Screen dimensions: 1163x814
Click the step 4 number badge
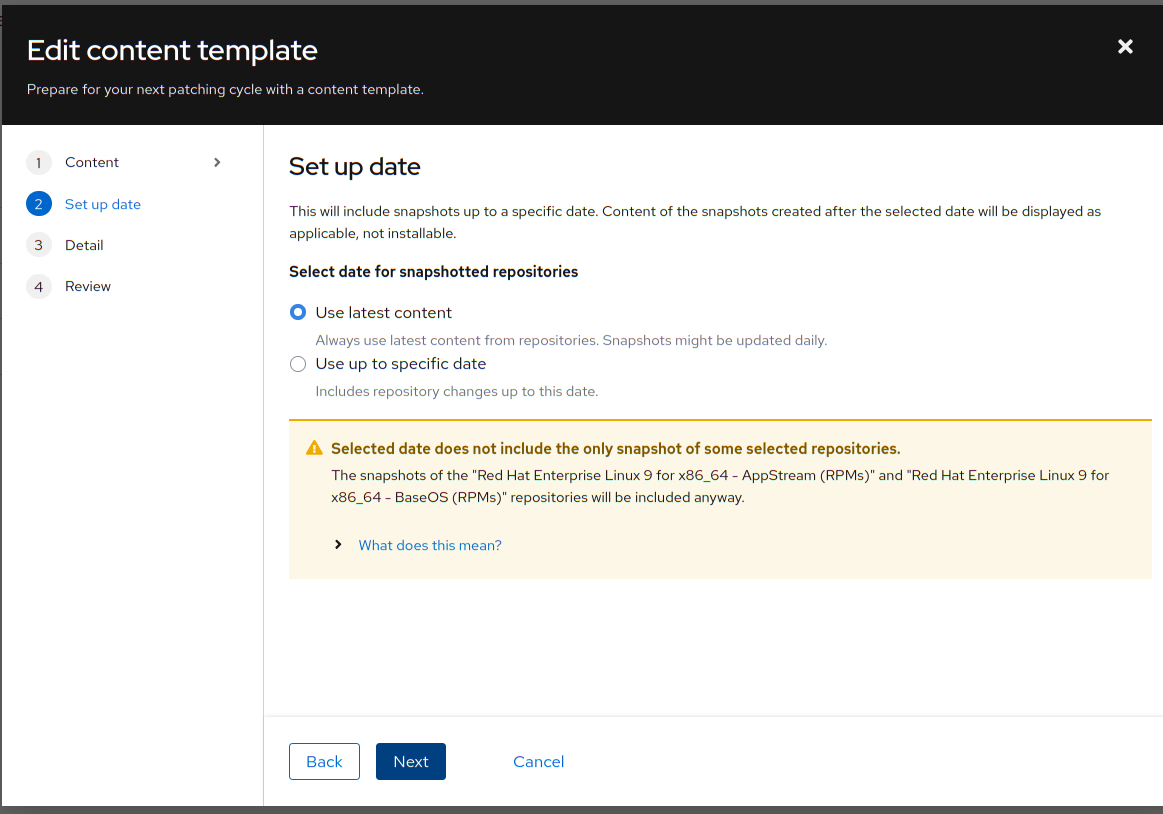(x=39, y=287)
